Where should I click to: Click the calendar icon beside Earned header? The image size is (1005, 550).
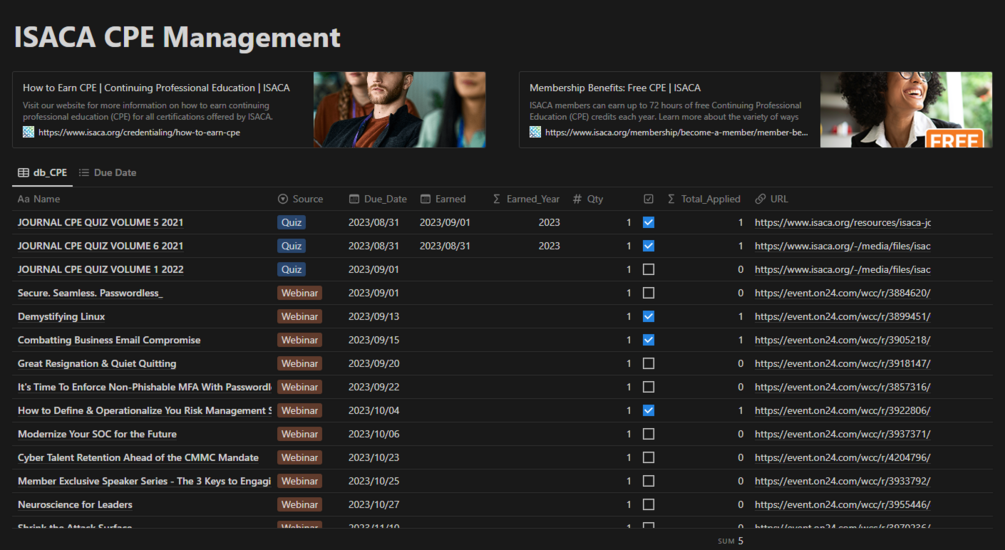(x=425, y=199)
